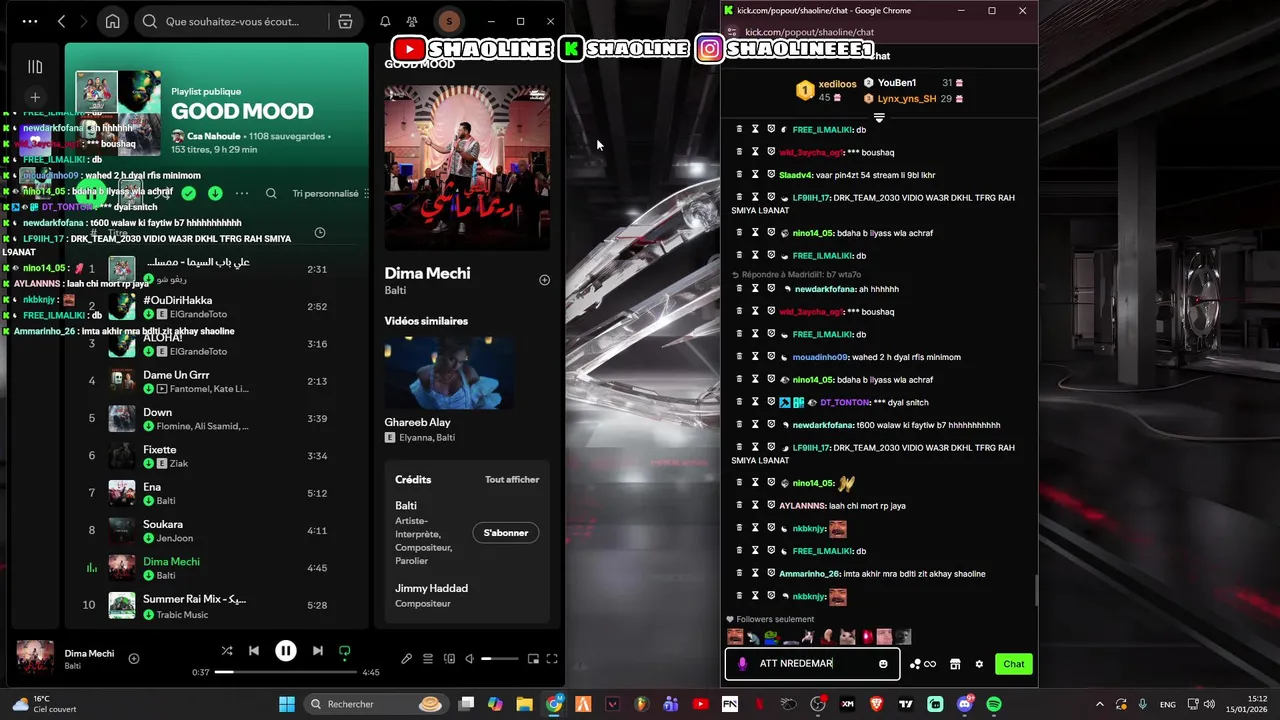Image resolution: width=1280 pixels, height=720 pixels.
Task: Open GOOD MOOD playlist more options
Action: [242, 193]
